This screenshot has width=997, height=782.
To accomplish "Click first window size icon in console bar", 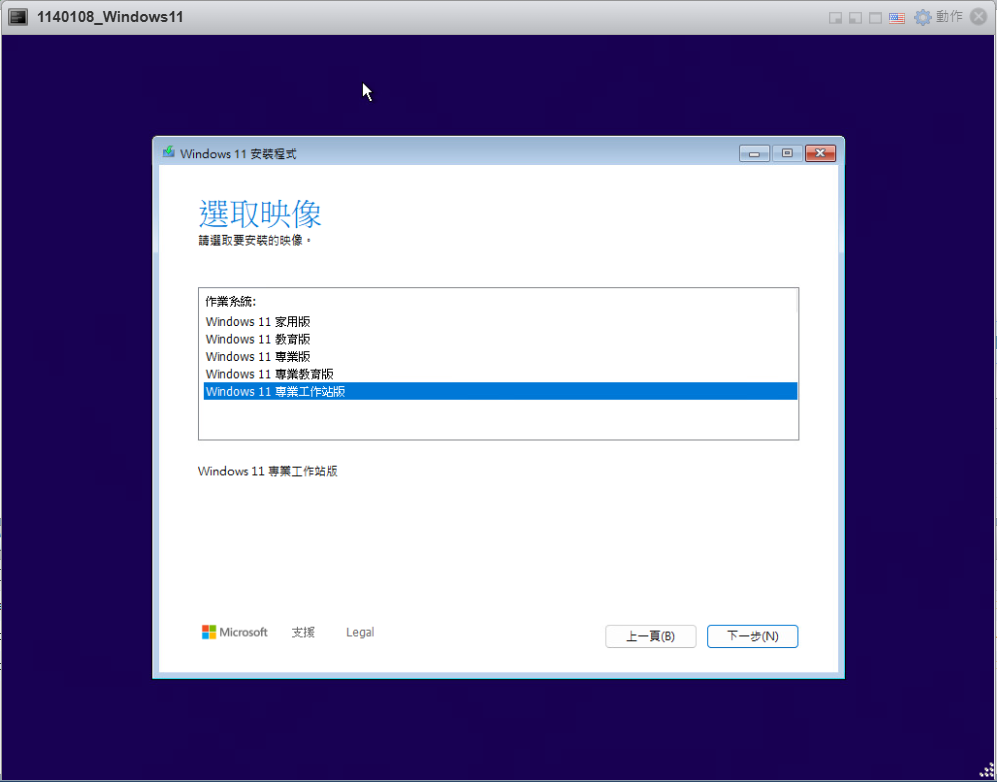I will click(x=835, y=18).
